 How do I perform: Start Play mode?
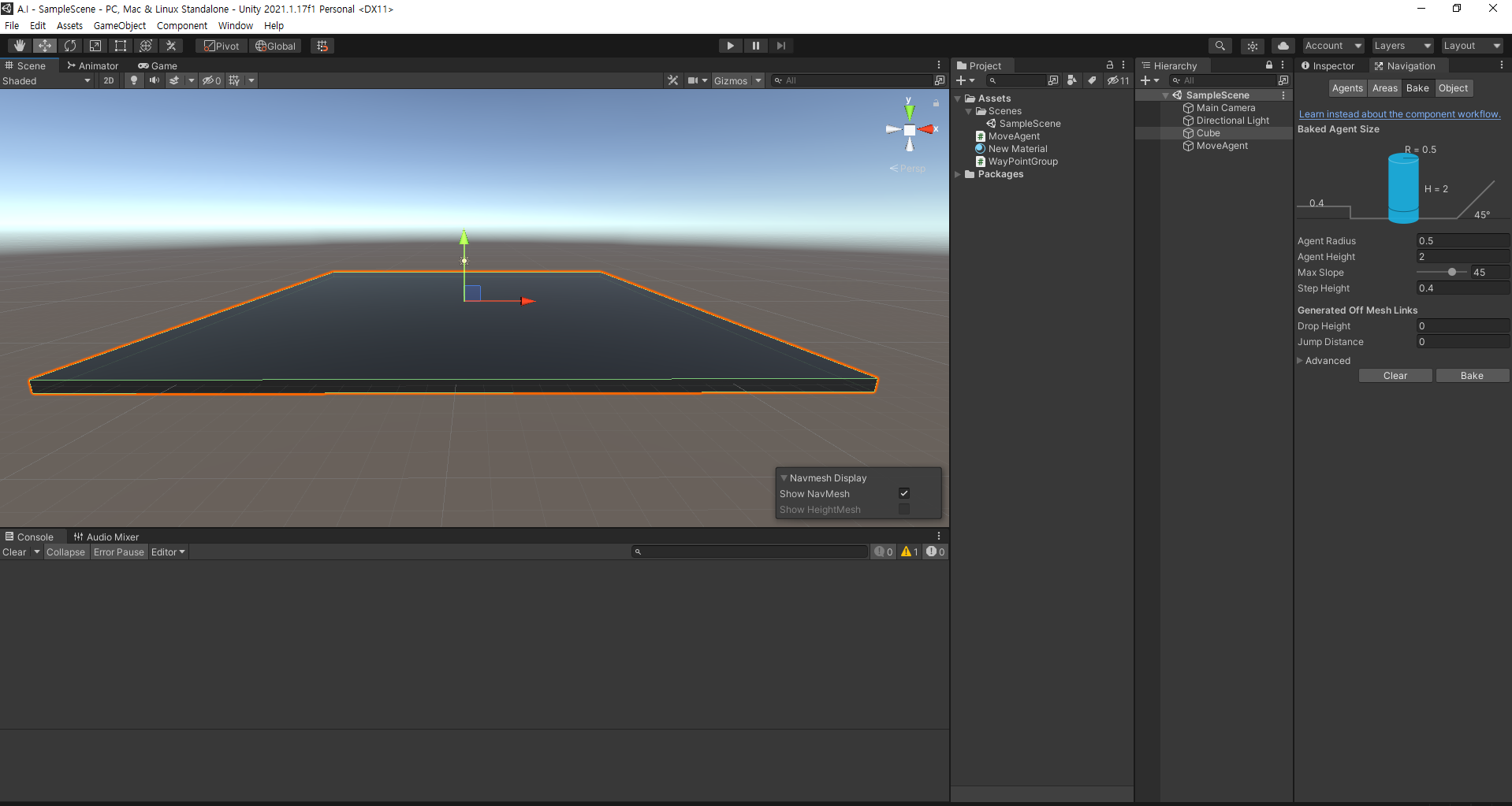tap(731, 46)
